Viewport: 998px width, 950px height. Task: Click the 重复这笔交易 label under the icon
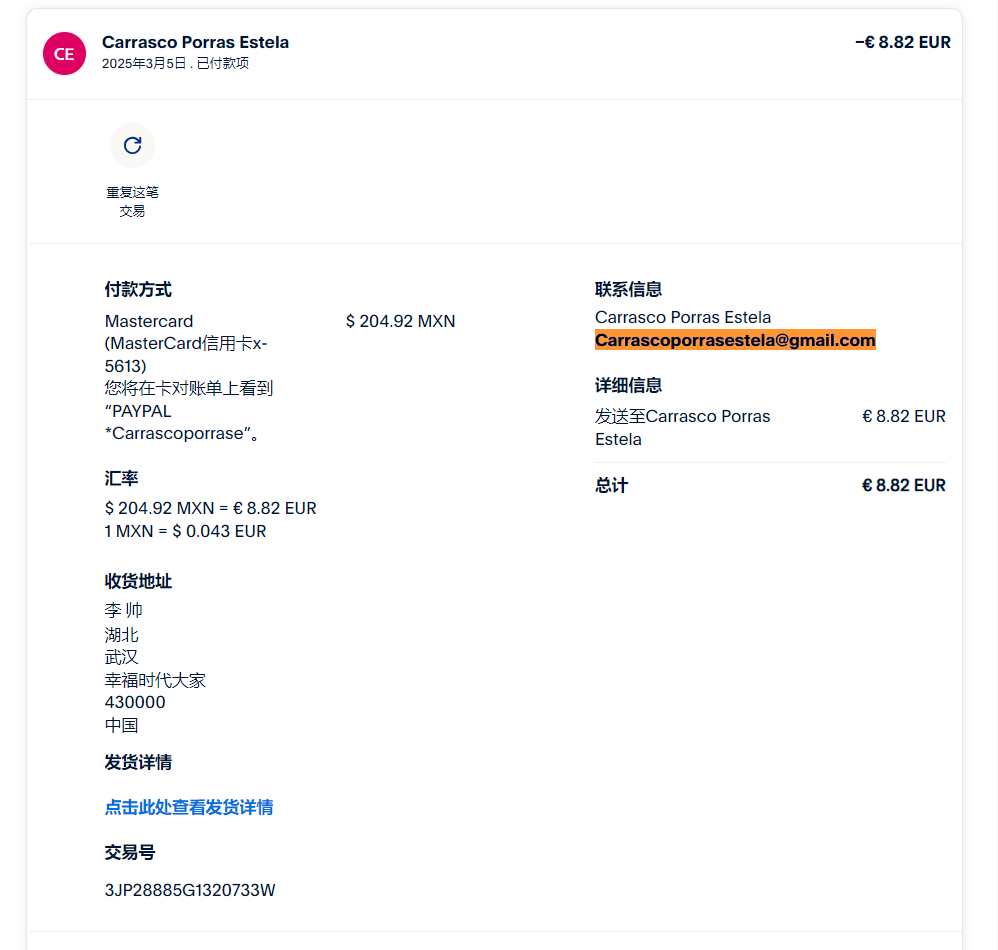pyautogui.click(x=132, y=201)
